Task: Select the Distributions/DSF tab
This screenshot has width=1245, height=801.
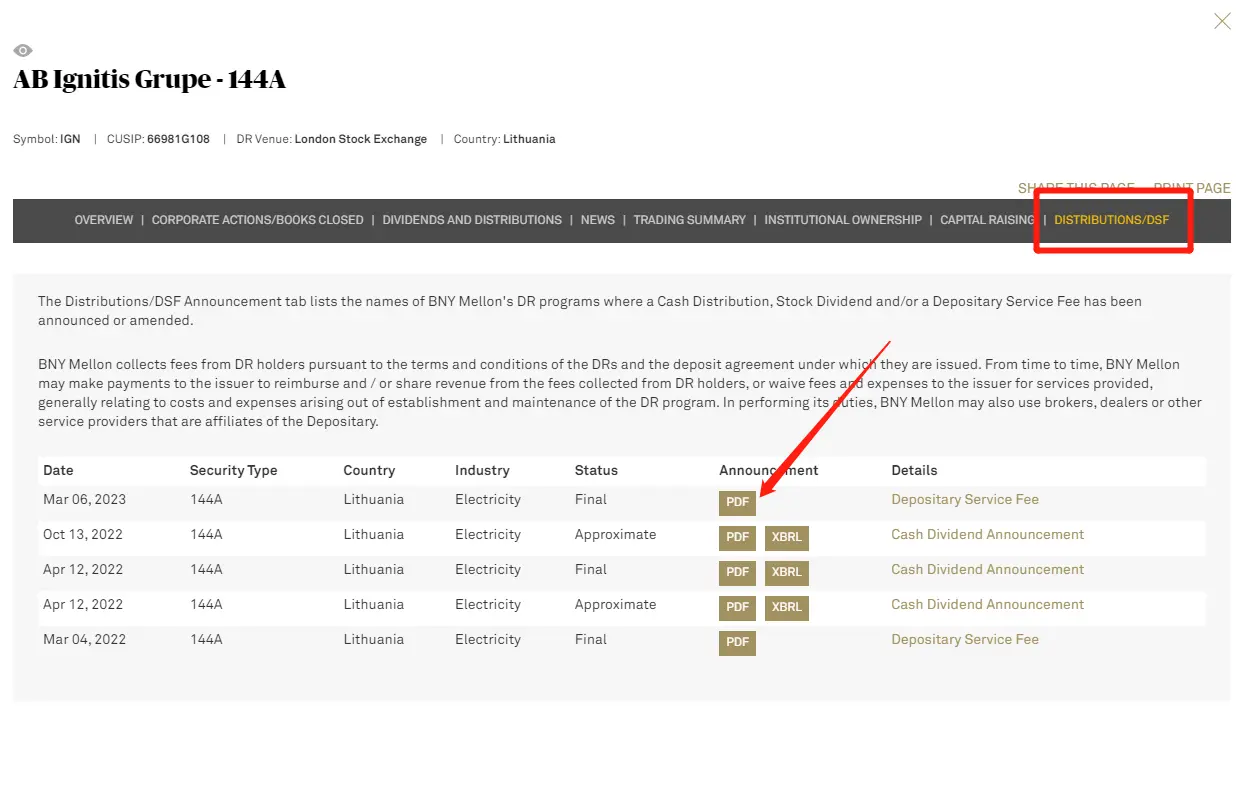Action: coord(1111,220)
